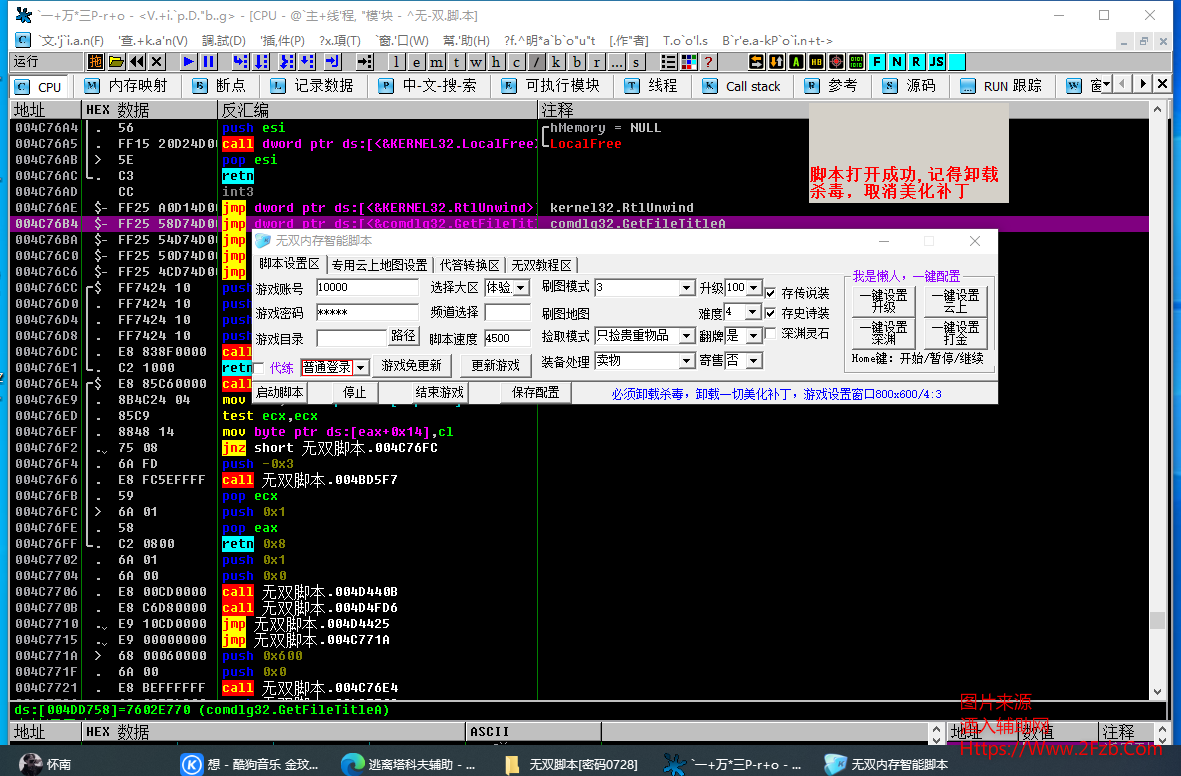The image size is (1181, 776).
Task: Click the Run (play) icon in debugger toolbar
Action: (188, 62)
